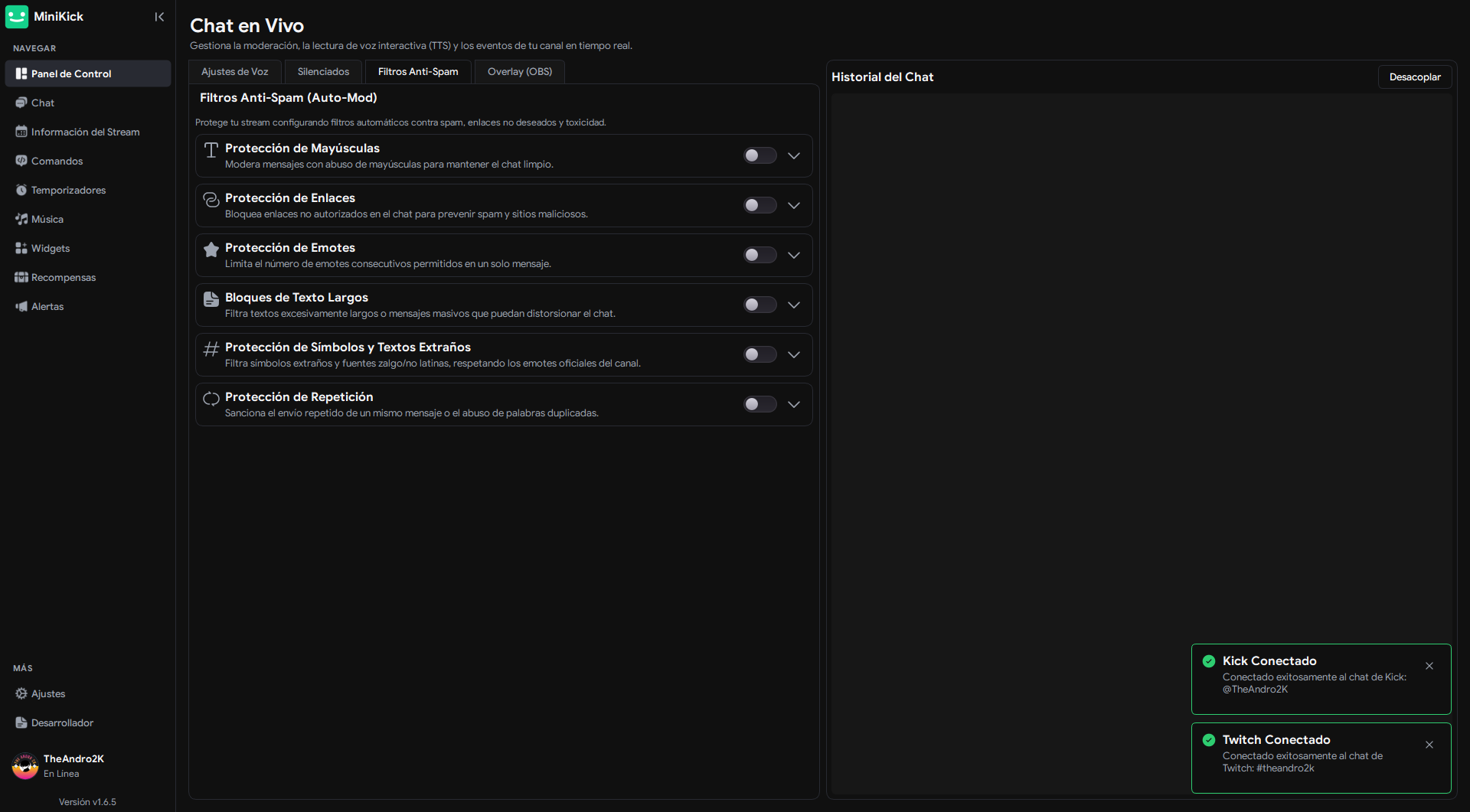Go to Widgets page
Screen dimensions: 1470x812
point(88,248)
